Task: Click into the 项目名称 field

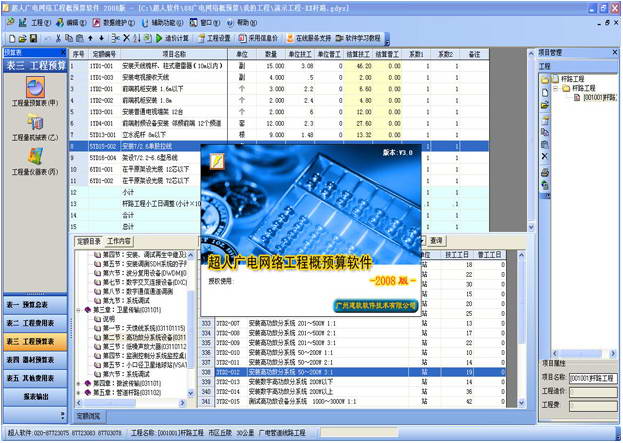Action: pyautogui.click(x=593, y=378)
